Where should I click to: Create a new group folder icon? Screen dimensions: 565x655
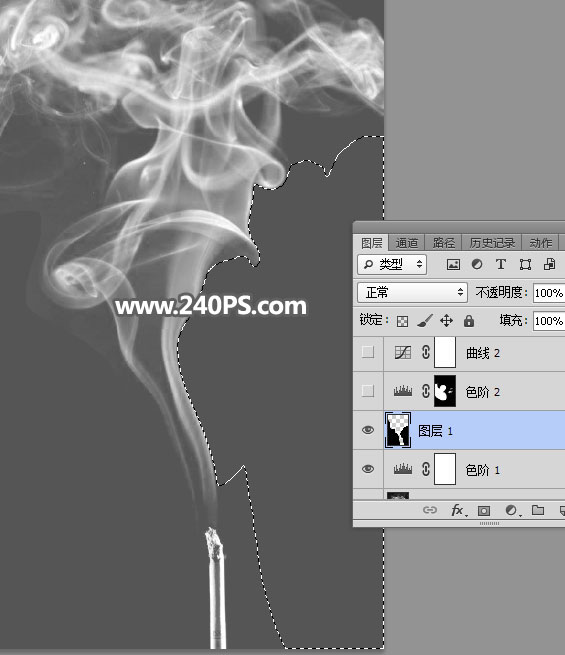coord(538,510)
